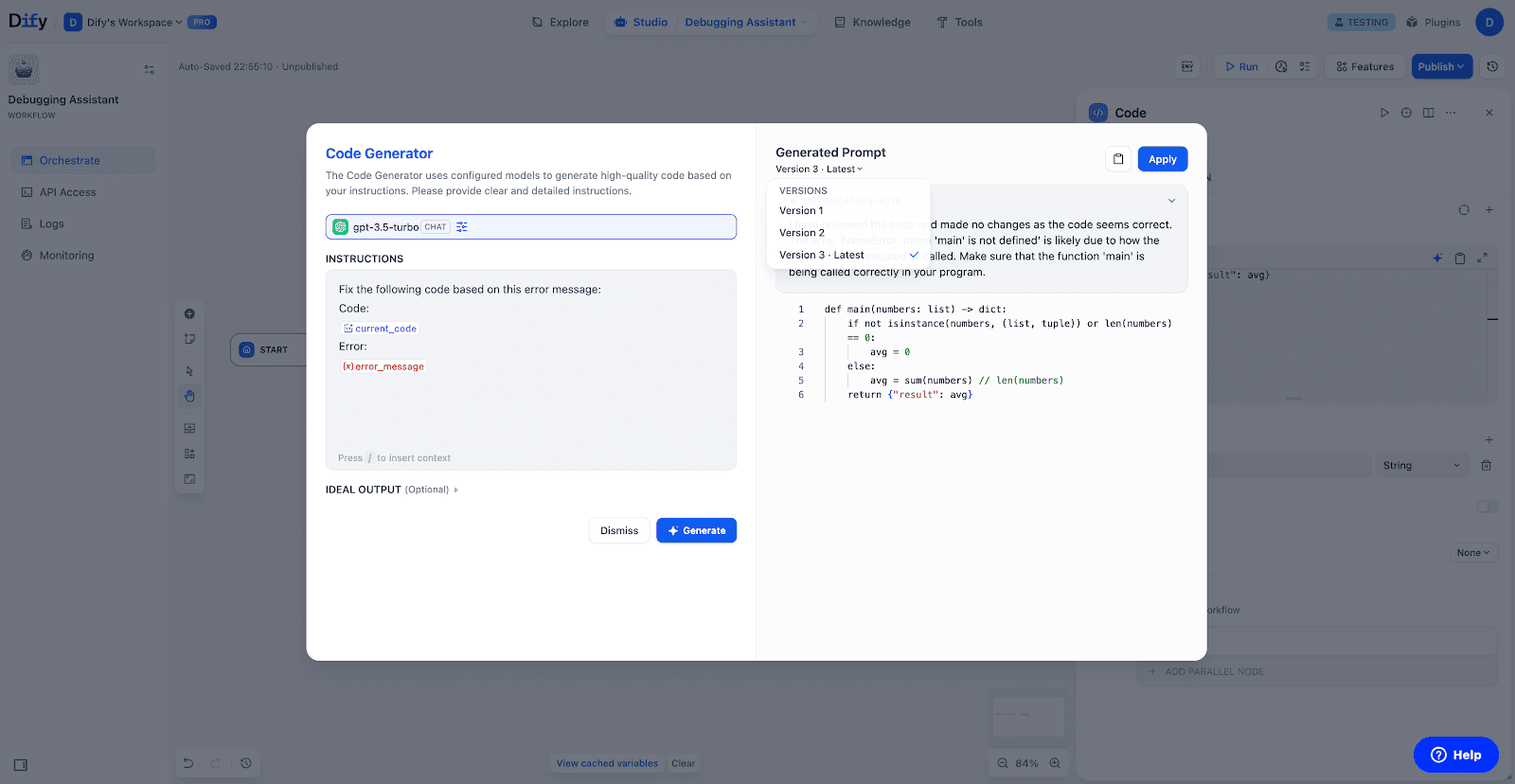Copy generated code with clipboard icon
Viewport: 1515px width, 784px height.
coord(1118,159)
